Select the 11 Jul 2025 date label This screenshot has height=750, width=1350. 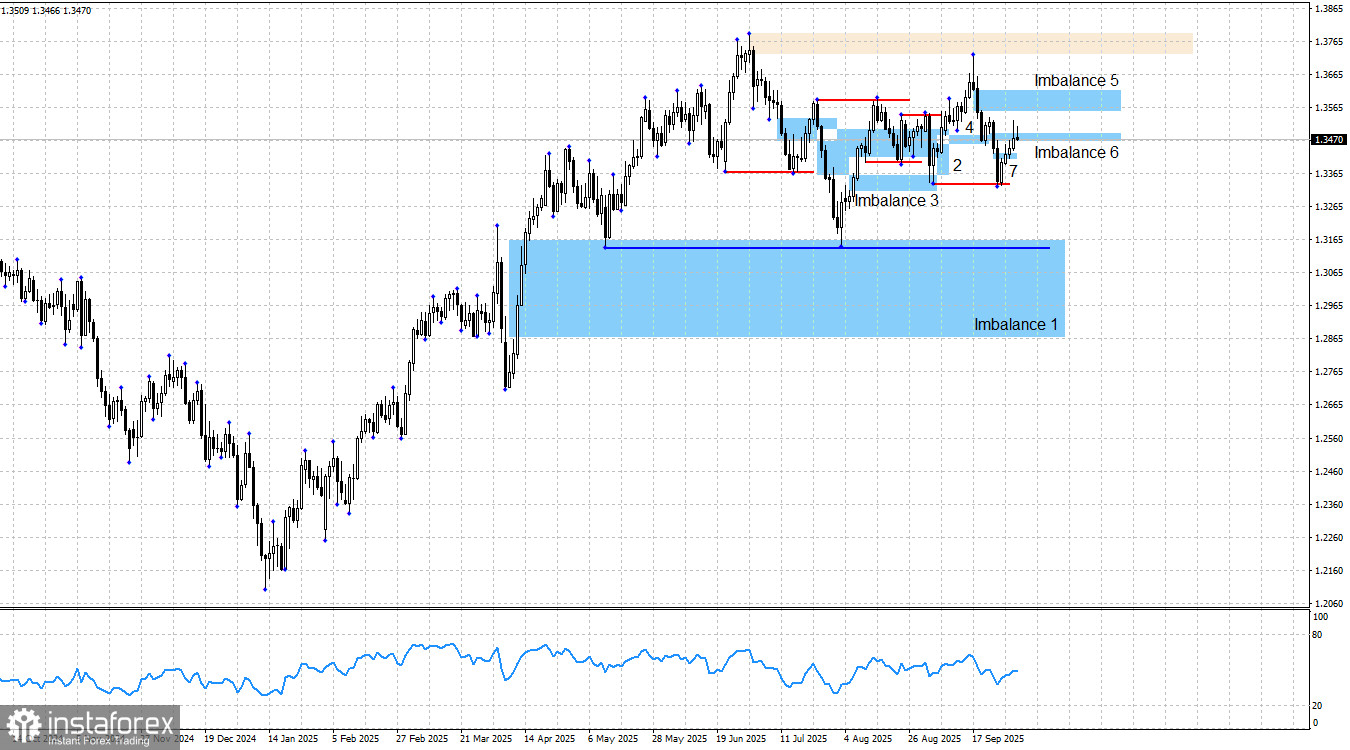tap(803, 739)
